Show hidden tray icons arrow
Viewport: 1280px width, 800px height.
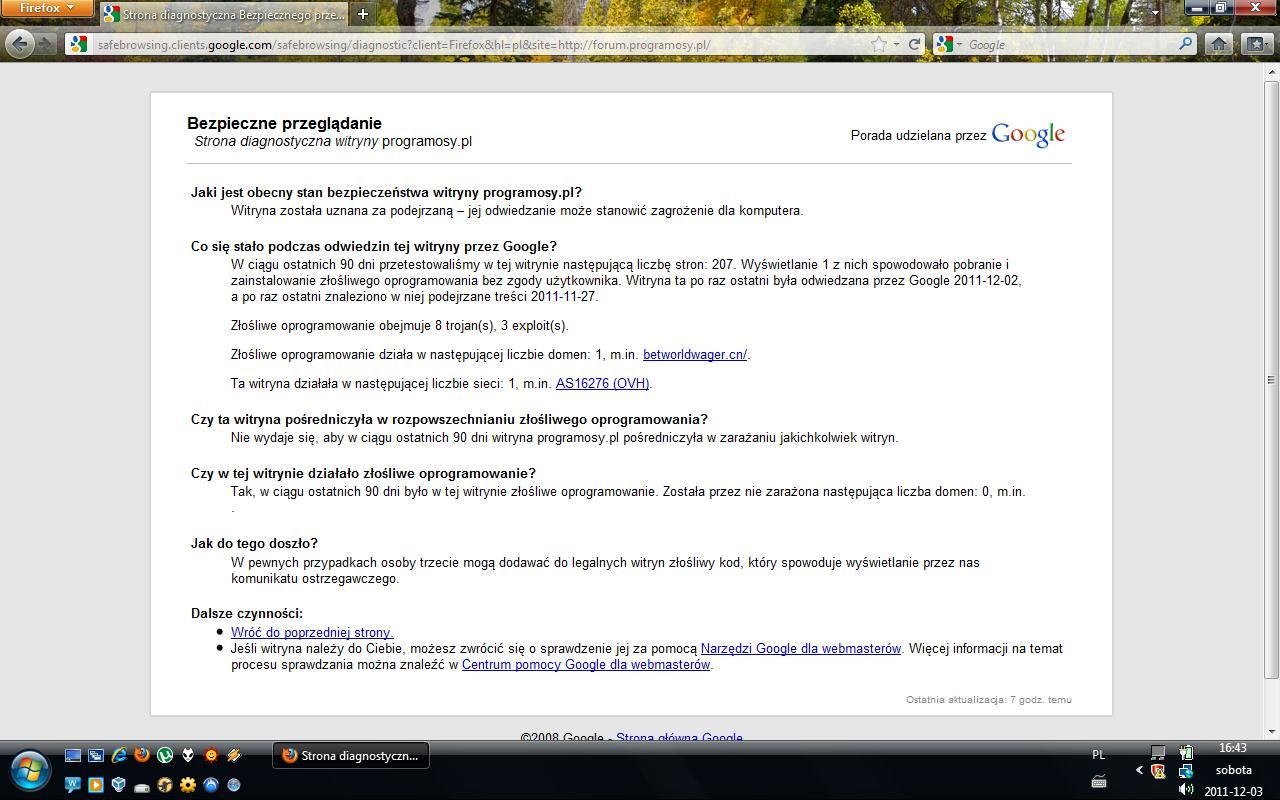point(1139,770)
